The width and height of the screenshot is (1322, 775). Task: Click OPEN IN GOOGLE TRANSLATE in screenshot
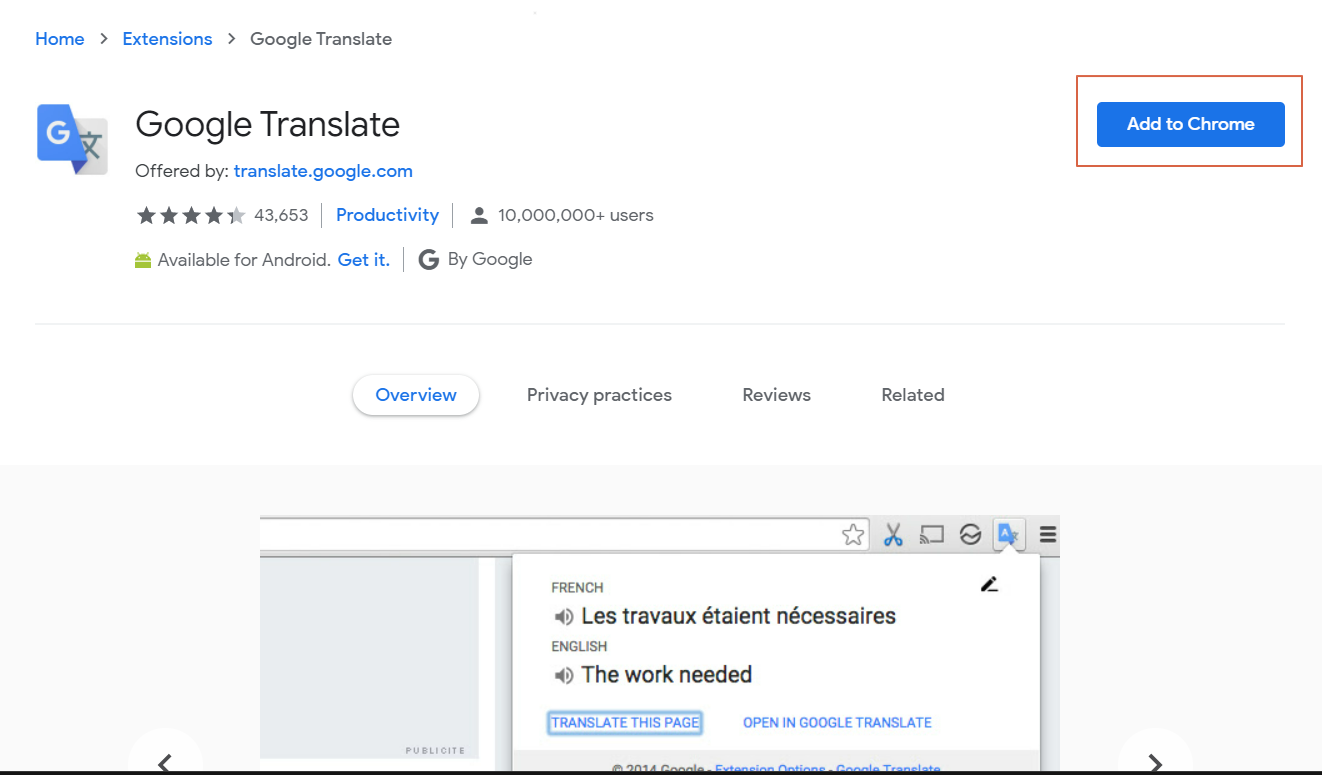pyautogui.click(x=837, y=723)
